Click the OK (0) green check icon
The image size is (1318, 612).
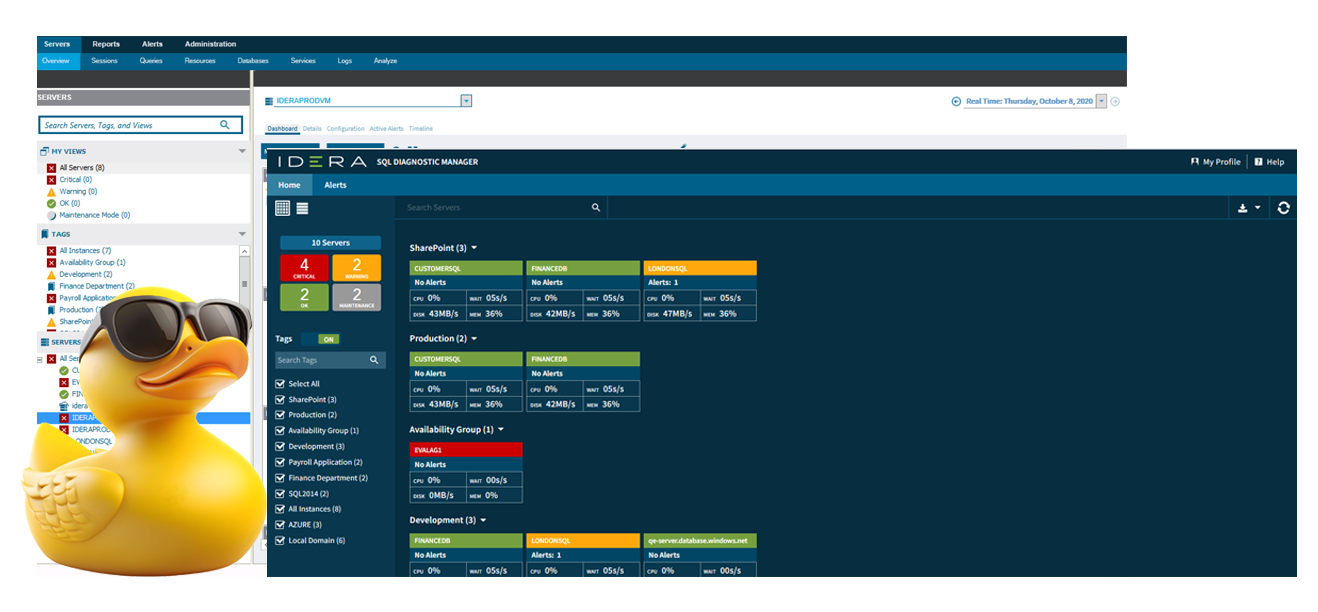point(51,203)
